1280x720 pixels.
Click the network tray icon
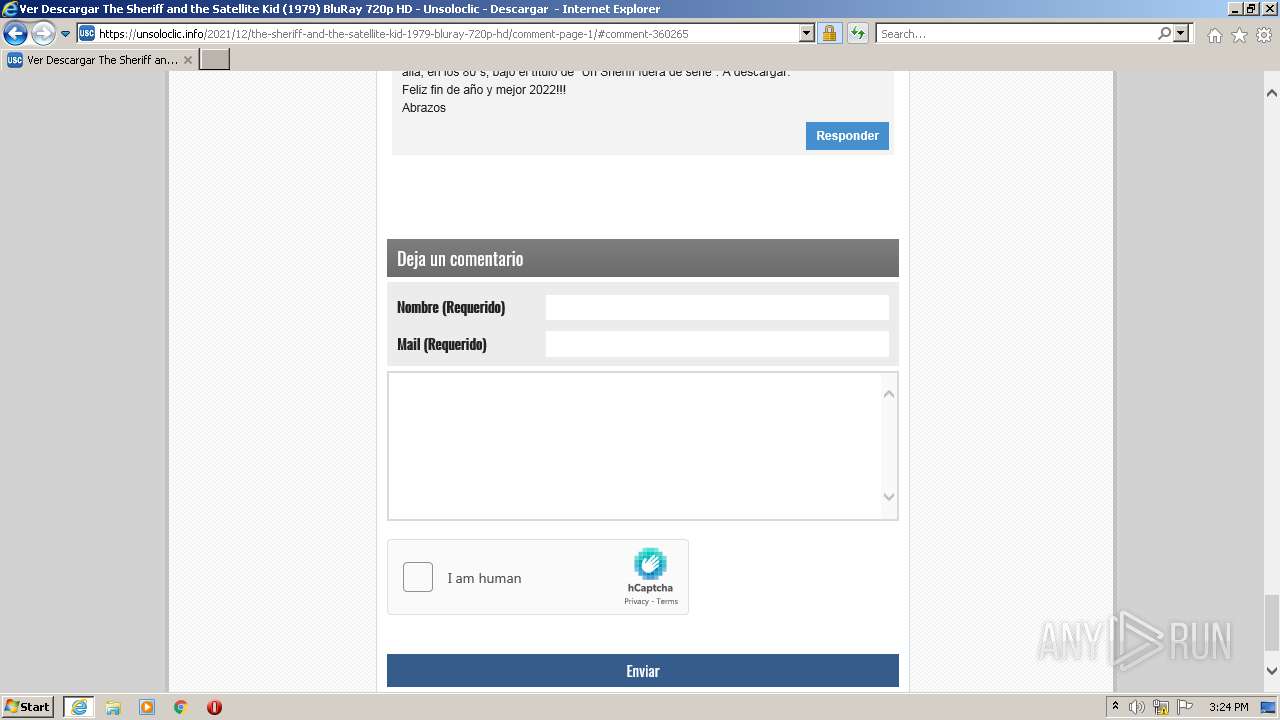(1161, 707)
